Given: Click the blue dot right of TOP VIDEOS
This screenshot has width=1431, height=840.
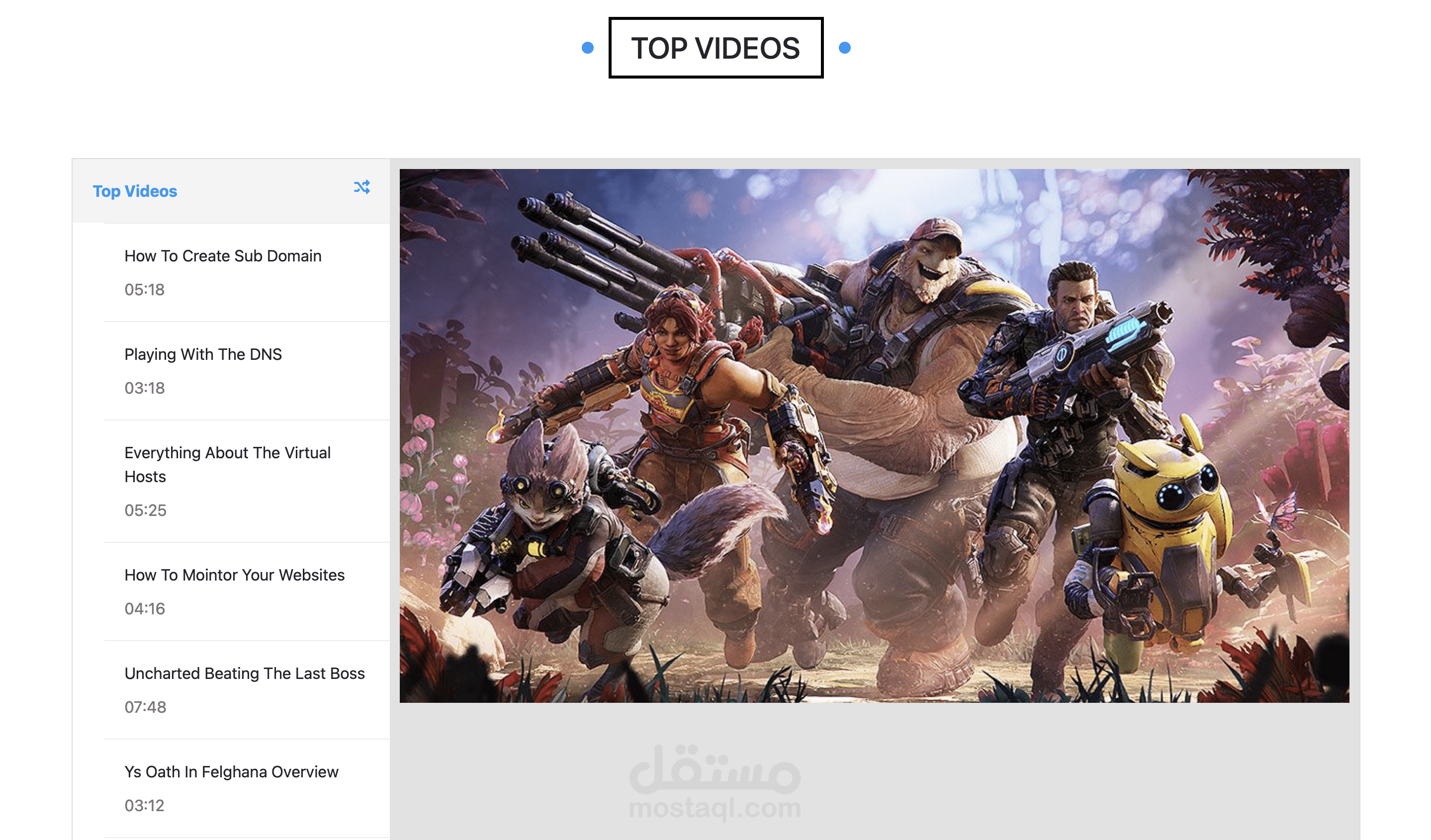Looking at the screenshot, I should click(x=844, y=48).
